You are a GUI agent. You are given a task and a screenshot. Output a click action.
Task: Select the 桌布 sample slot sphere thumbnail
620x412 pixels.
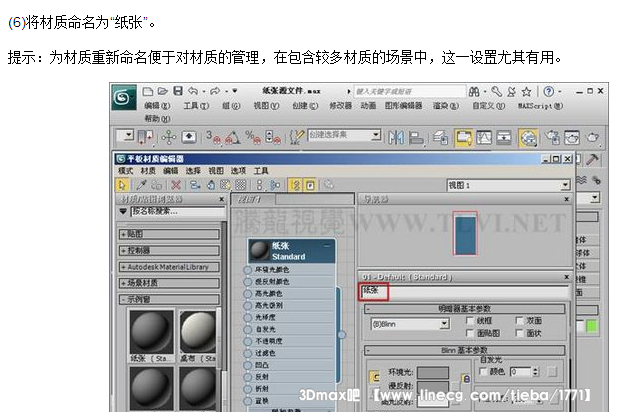(x=198, y=331)
